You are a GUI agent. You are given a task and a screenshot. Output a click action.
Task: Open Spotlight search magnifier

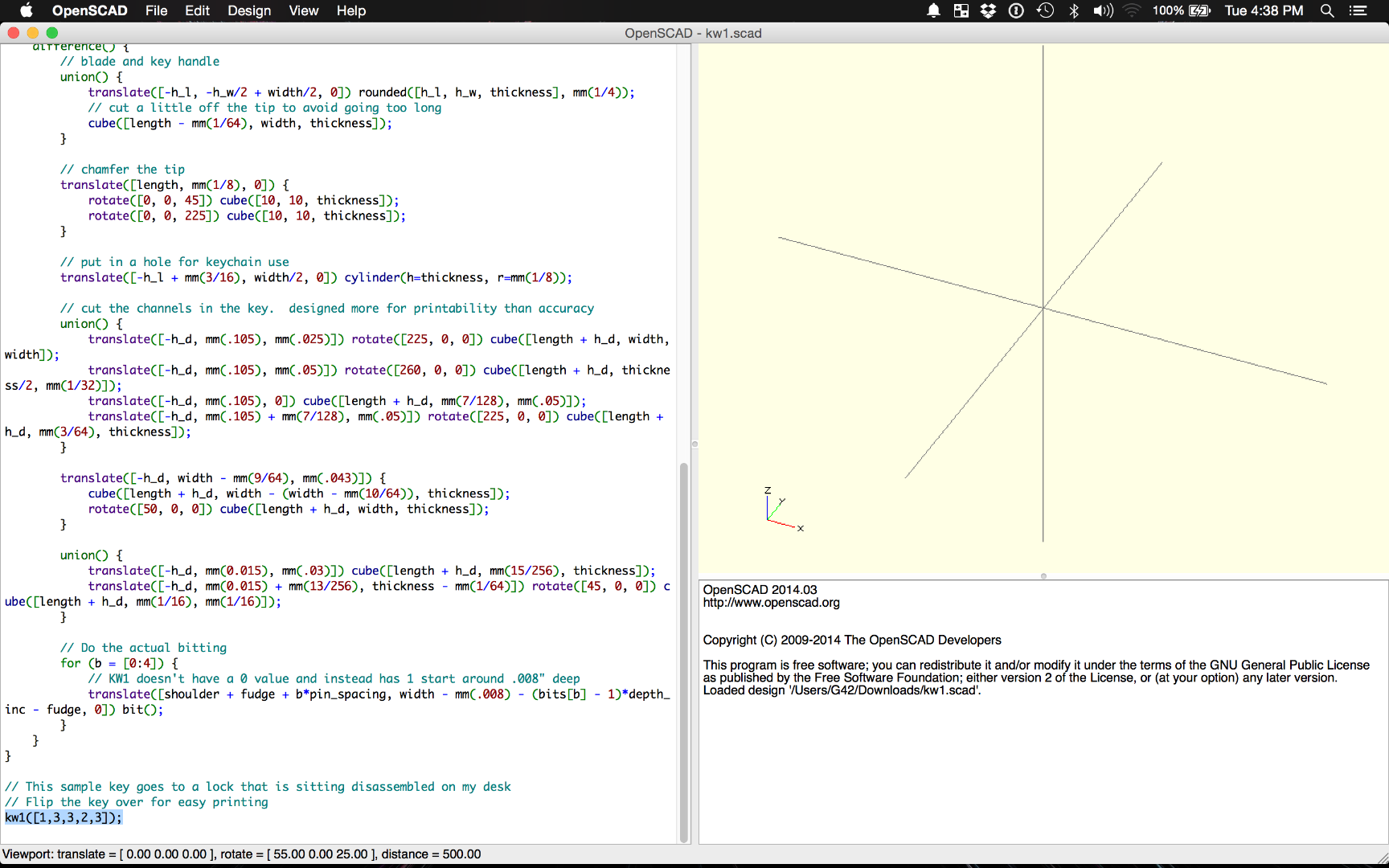tap(1327, 10)
